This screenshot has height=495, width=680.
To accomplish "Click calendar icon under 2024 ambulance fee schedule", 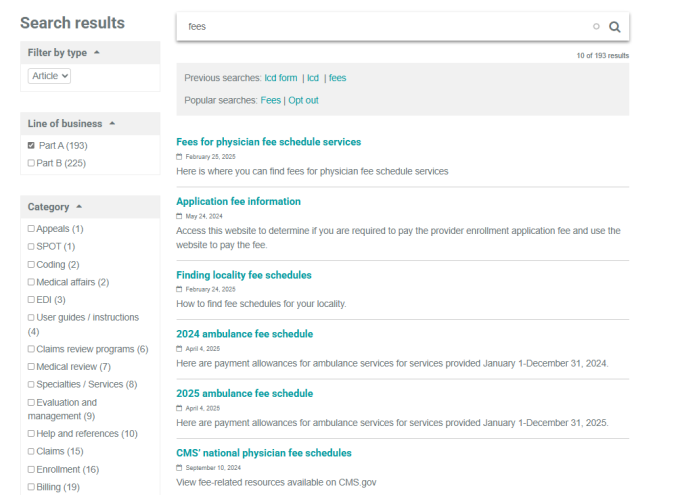I will [179, 349].
